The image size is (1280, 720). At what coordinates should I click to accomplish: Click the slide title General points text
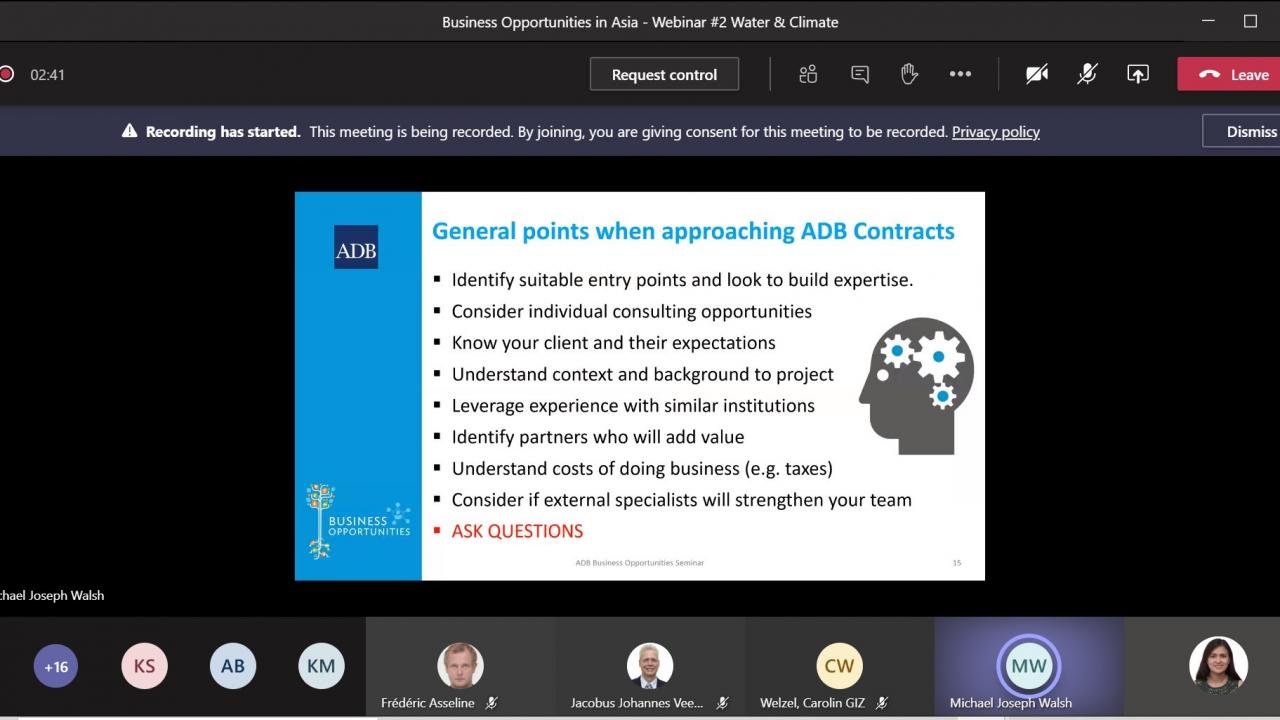(x=693, y=231)
